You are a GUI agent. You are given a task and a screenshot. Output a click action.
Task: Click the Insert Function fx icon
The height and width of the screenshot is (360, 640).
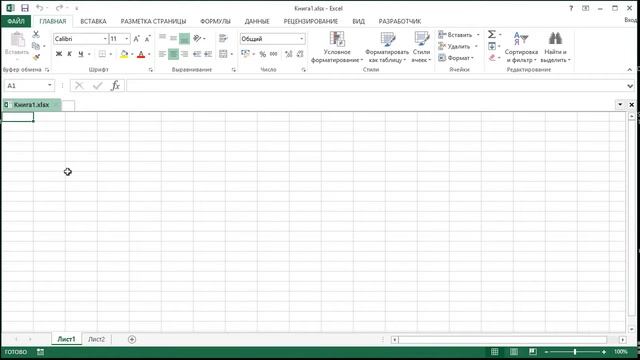click(x=116, y=85)
